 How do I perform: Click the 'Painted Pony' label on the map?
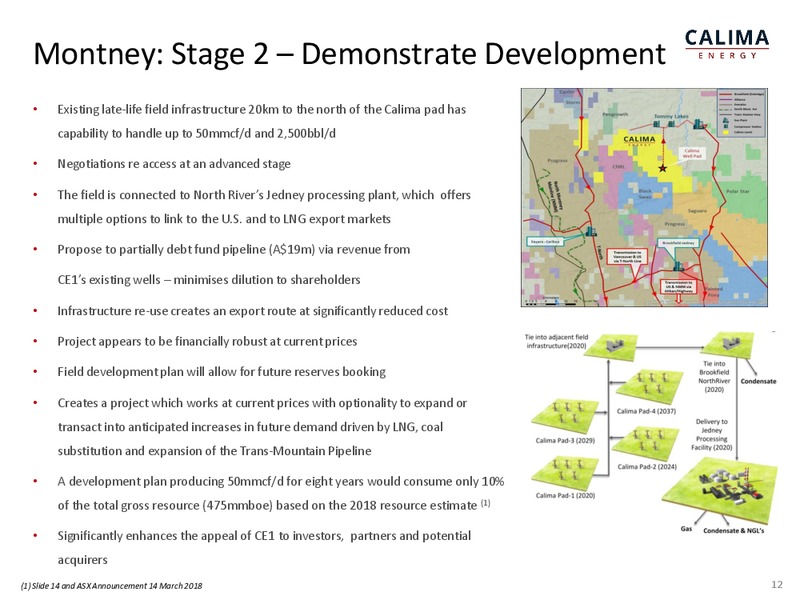(x=713, y=292)
